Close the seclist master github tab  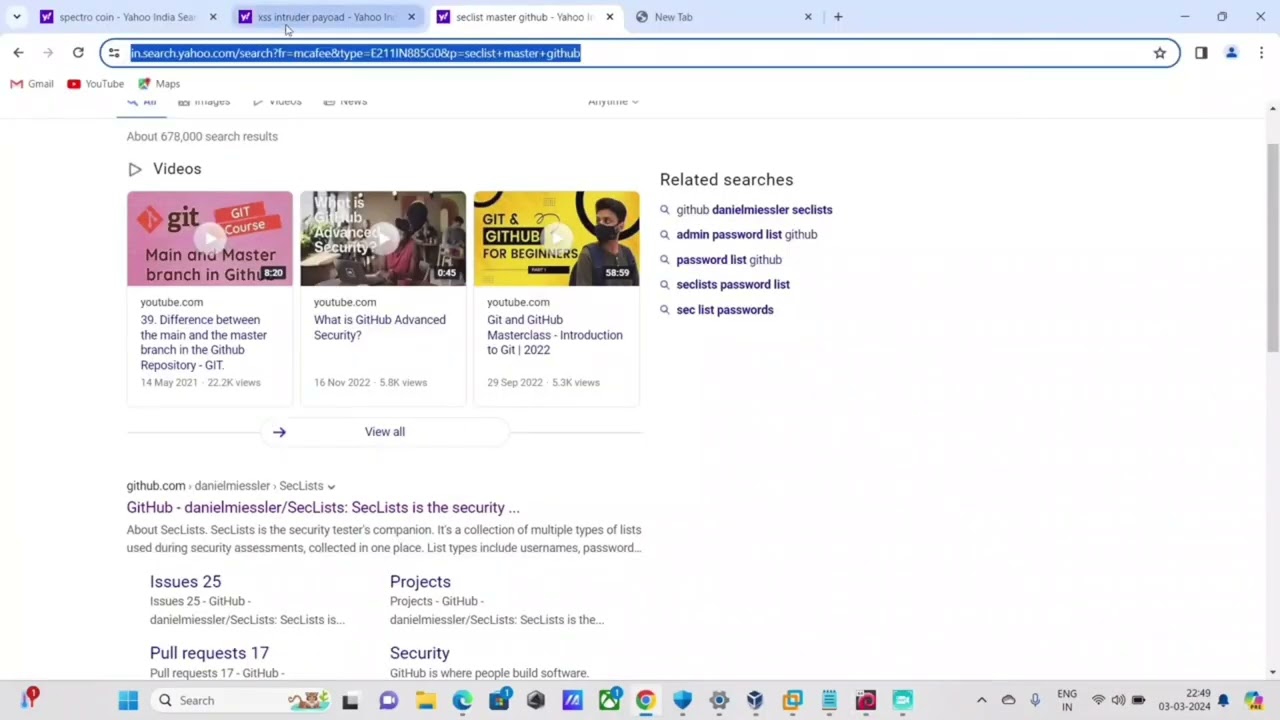pos(610,17)
